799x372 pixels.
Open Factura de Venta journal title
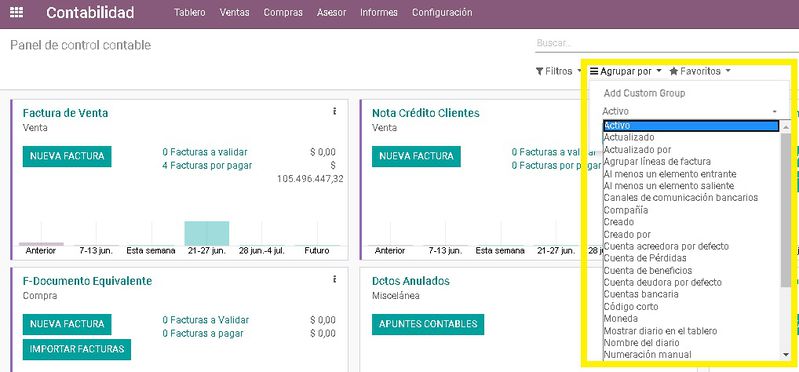pos(65,113)
